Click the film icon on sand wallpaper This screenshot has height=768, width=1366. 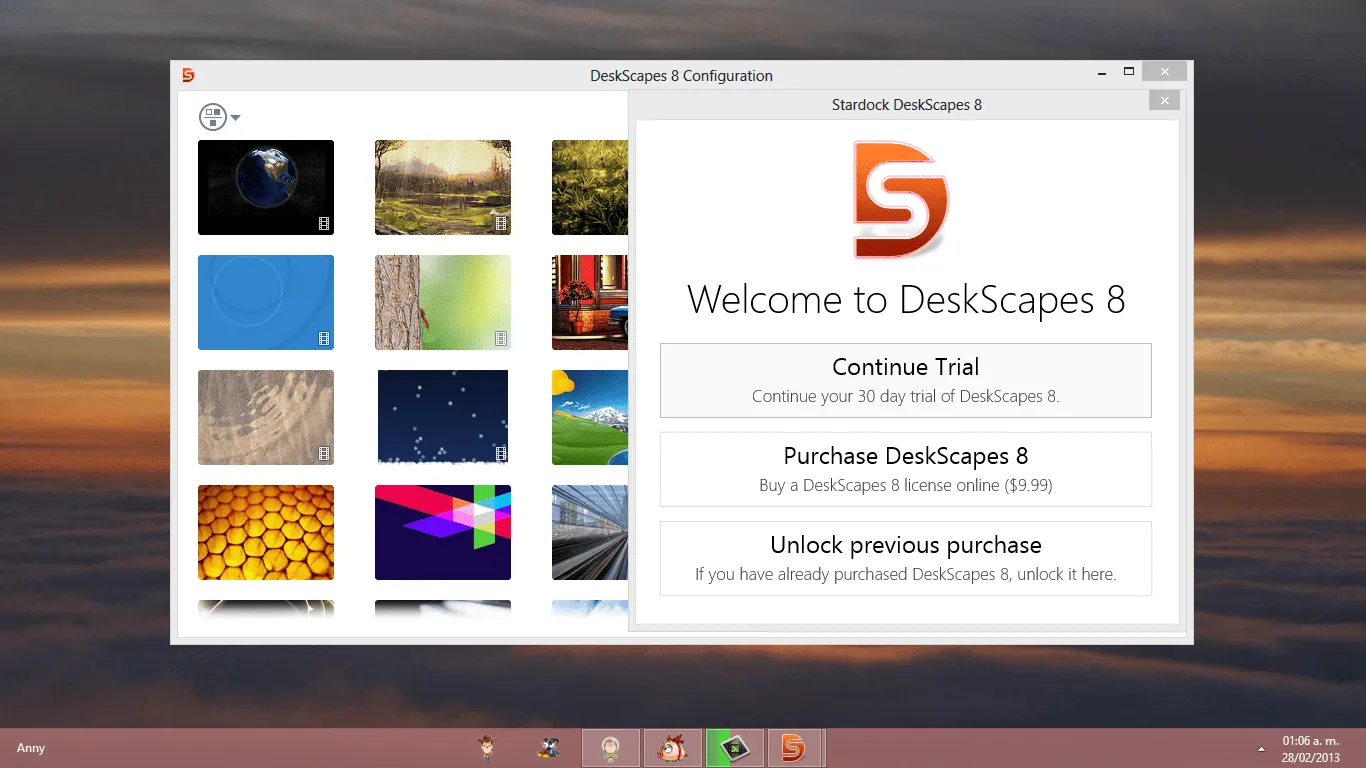click(324, 454)
